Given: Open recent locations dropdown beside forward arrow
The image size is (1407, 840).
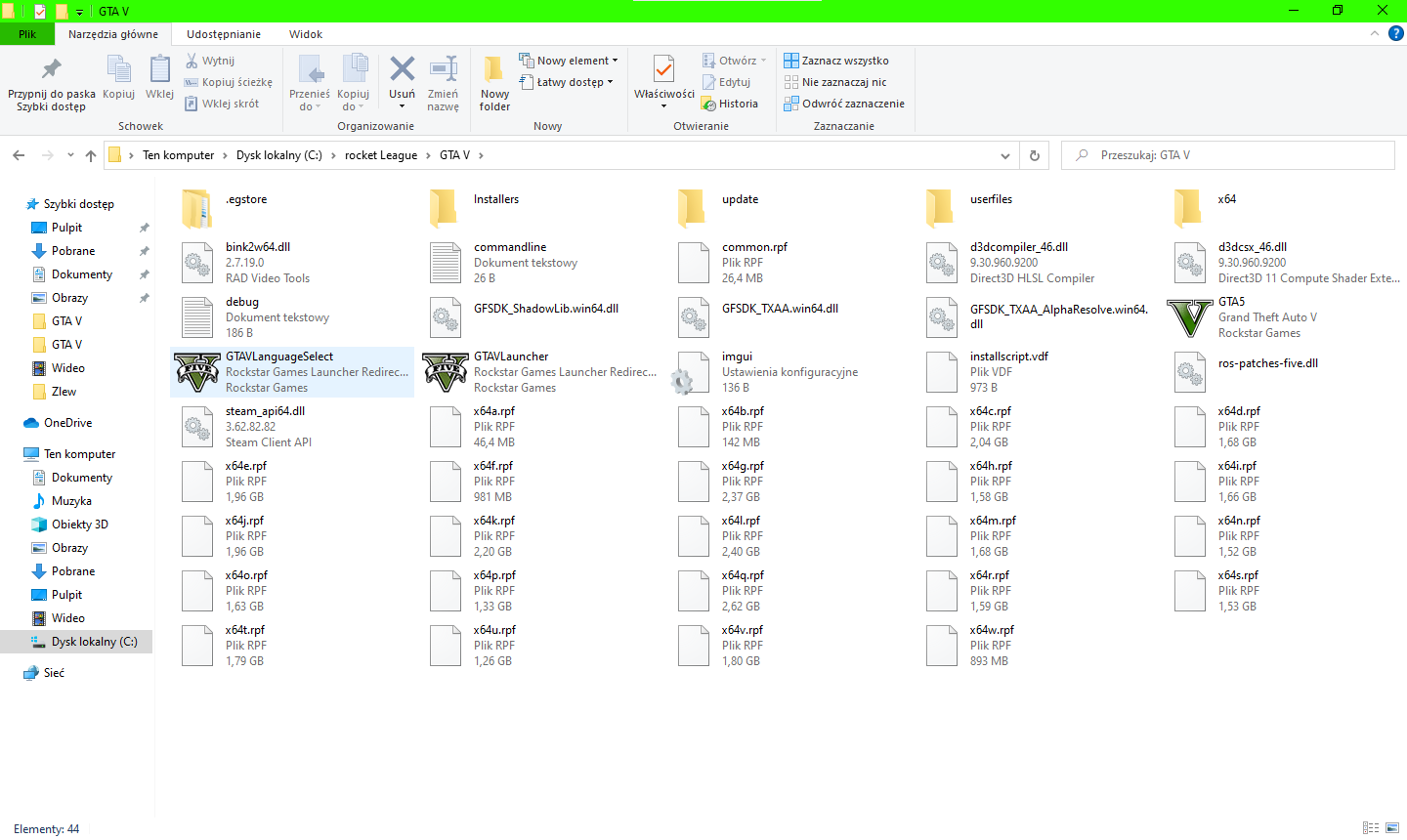Looking at the screenshot, I should 70,155.
